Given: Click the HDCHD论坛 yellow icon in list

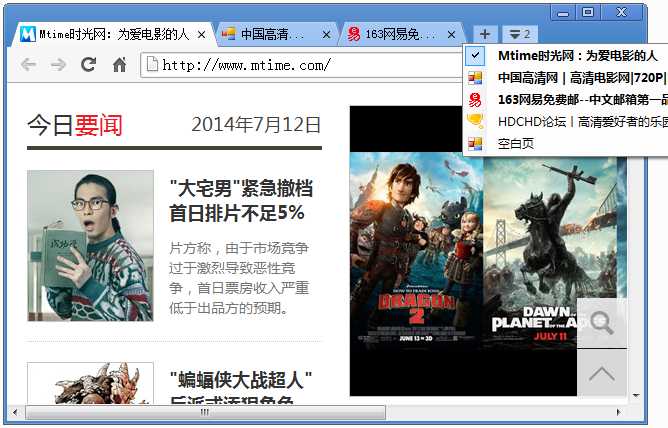Looking at the screenshot, I should point(475,121).
